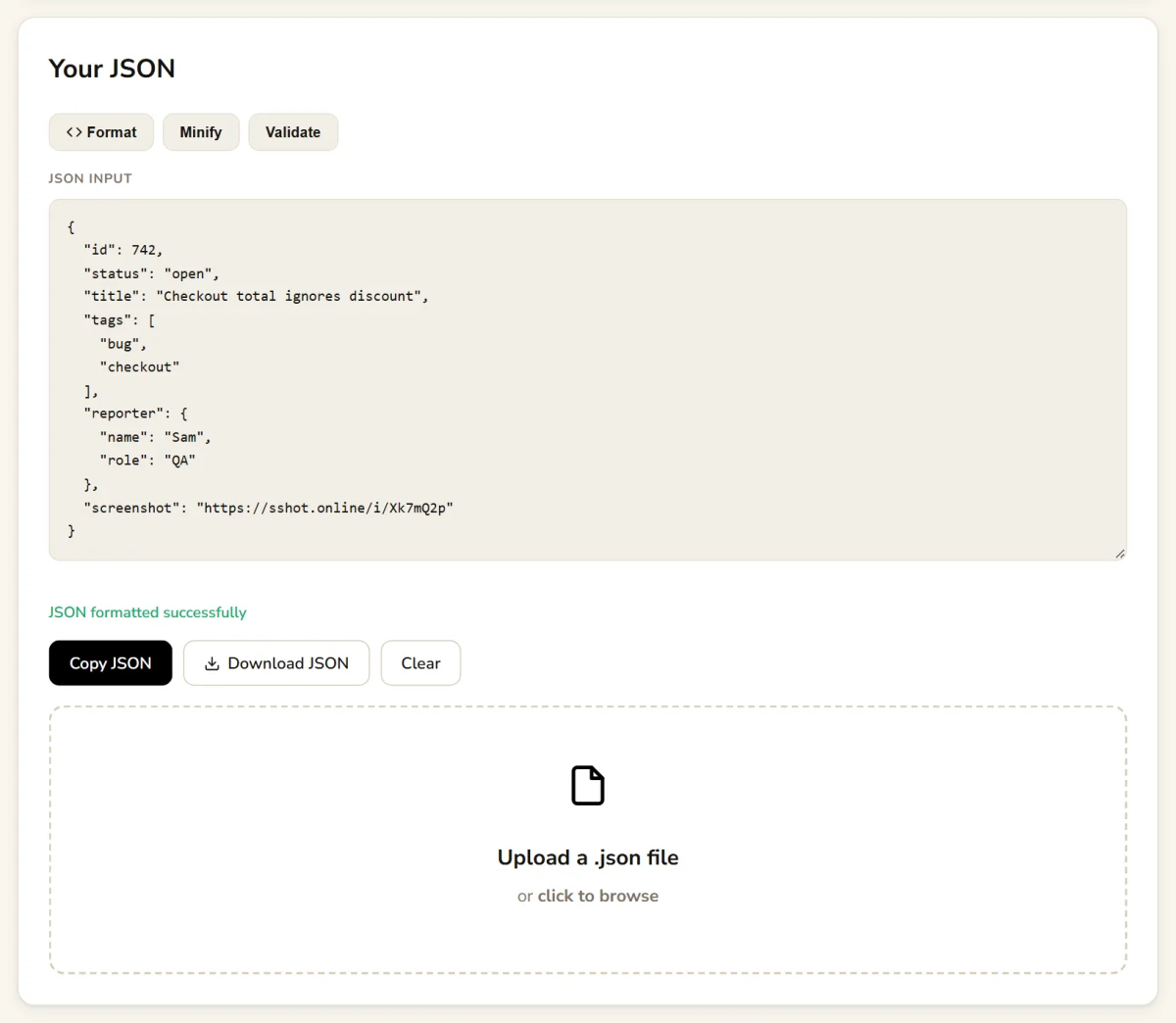The image size is (1176, 1023).
Task: Click 'Upload a .json file' text
Action: pyautogui.click(x=588, y=857)
